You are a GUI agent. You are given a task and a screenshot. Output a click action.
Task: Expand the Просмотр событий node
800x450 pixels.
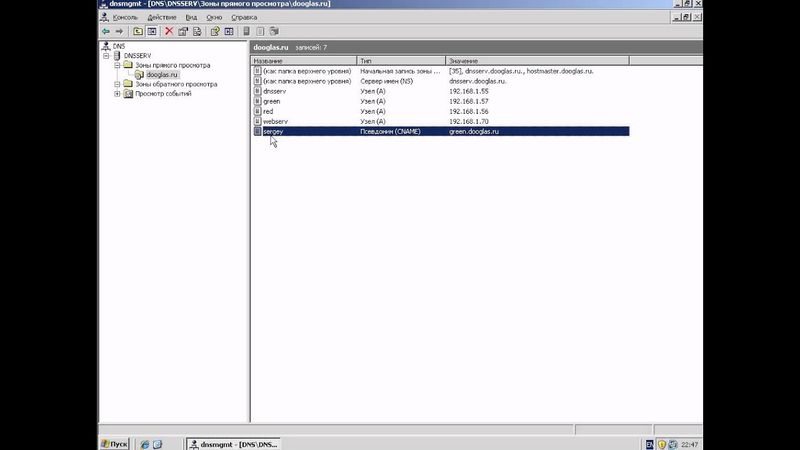click(x=117, y=93)
